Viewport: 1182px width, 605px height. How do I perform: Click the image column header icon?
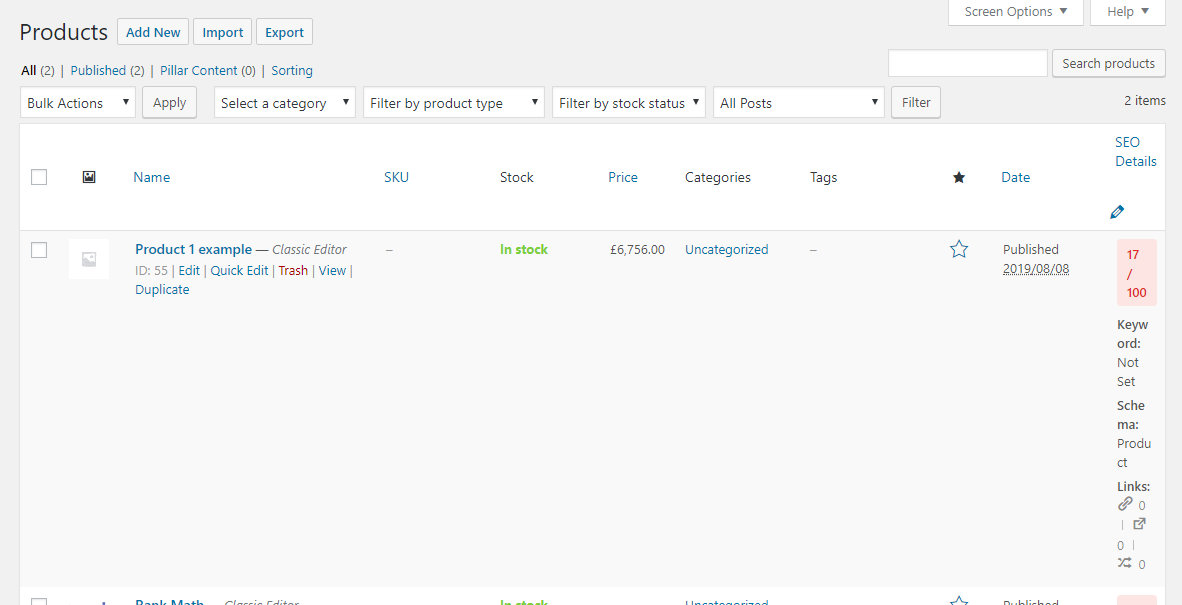click(x=89, y=177)
